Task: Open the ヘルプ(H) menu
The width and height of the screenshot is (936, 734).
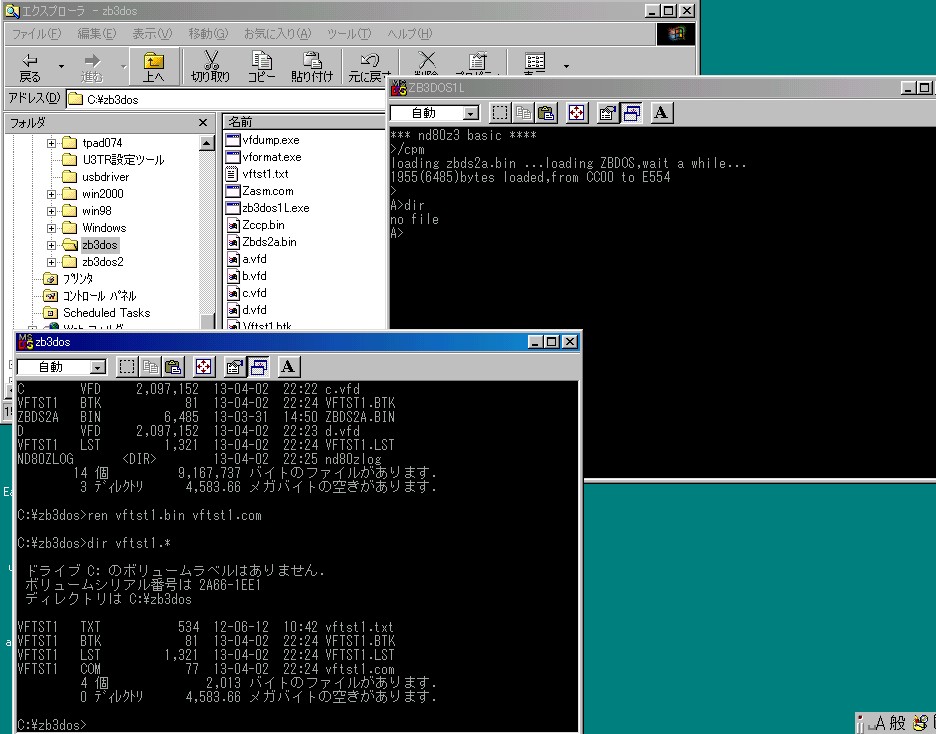Action: point(409,34)
